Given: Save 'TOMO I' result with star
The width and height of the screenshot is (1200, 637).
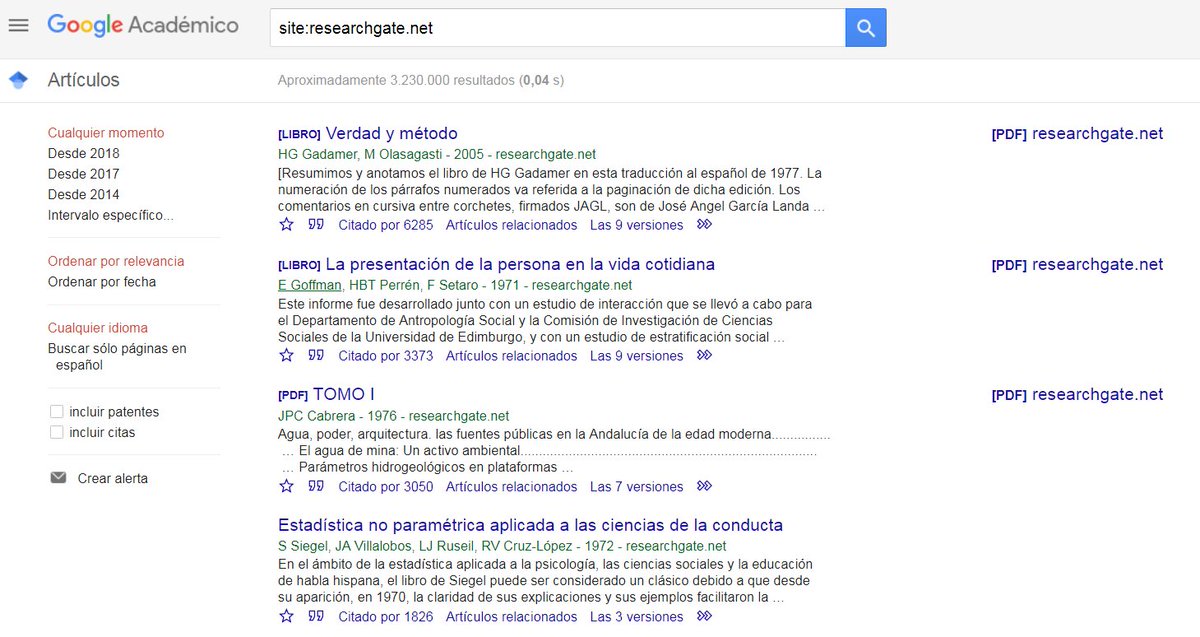Looking at the screenshot, I should (x=287, y=487).
